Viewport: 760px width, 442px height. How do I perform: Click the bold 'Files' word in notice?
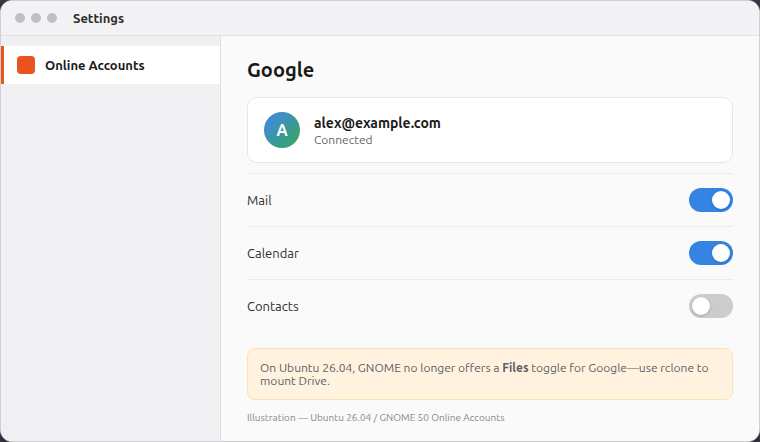click(515, 368)
